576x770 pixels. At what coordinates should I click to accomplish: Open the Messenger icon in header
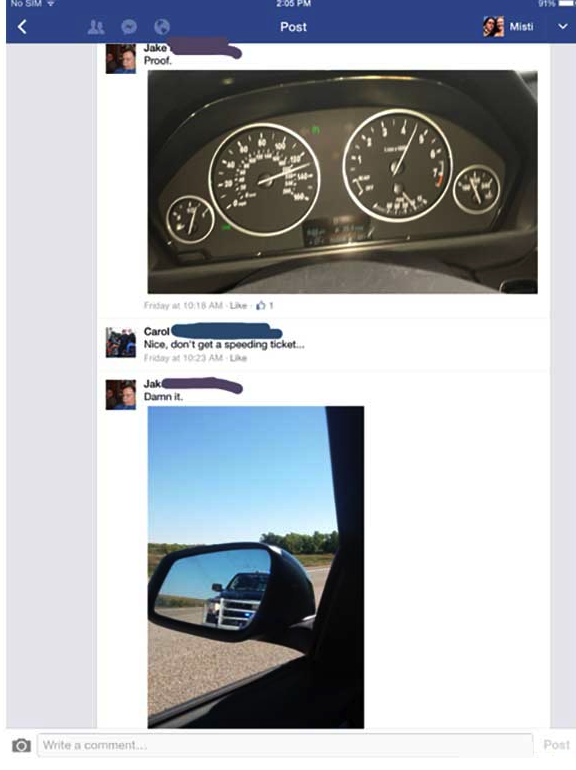pos(129,27)
